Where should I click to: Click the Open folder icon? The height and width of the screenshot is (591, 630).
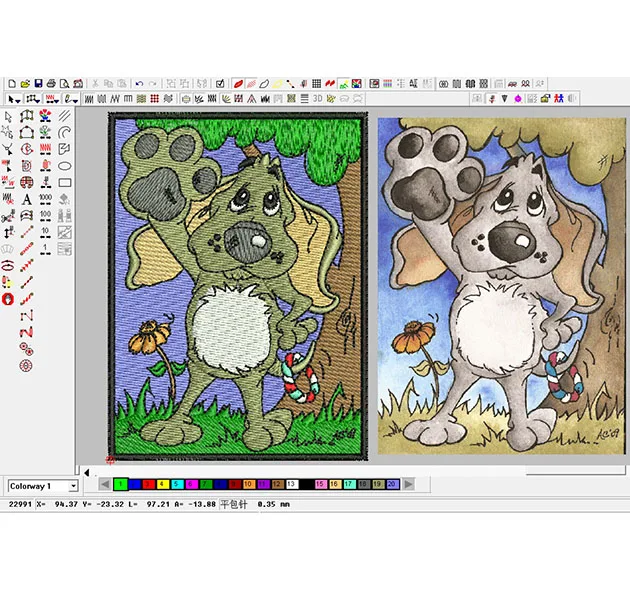[x=24, y=83]
